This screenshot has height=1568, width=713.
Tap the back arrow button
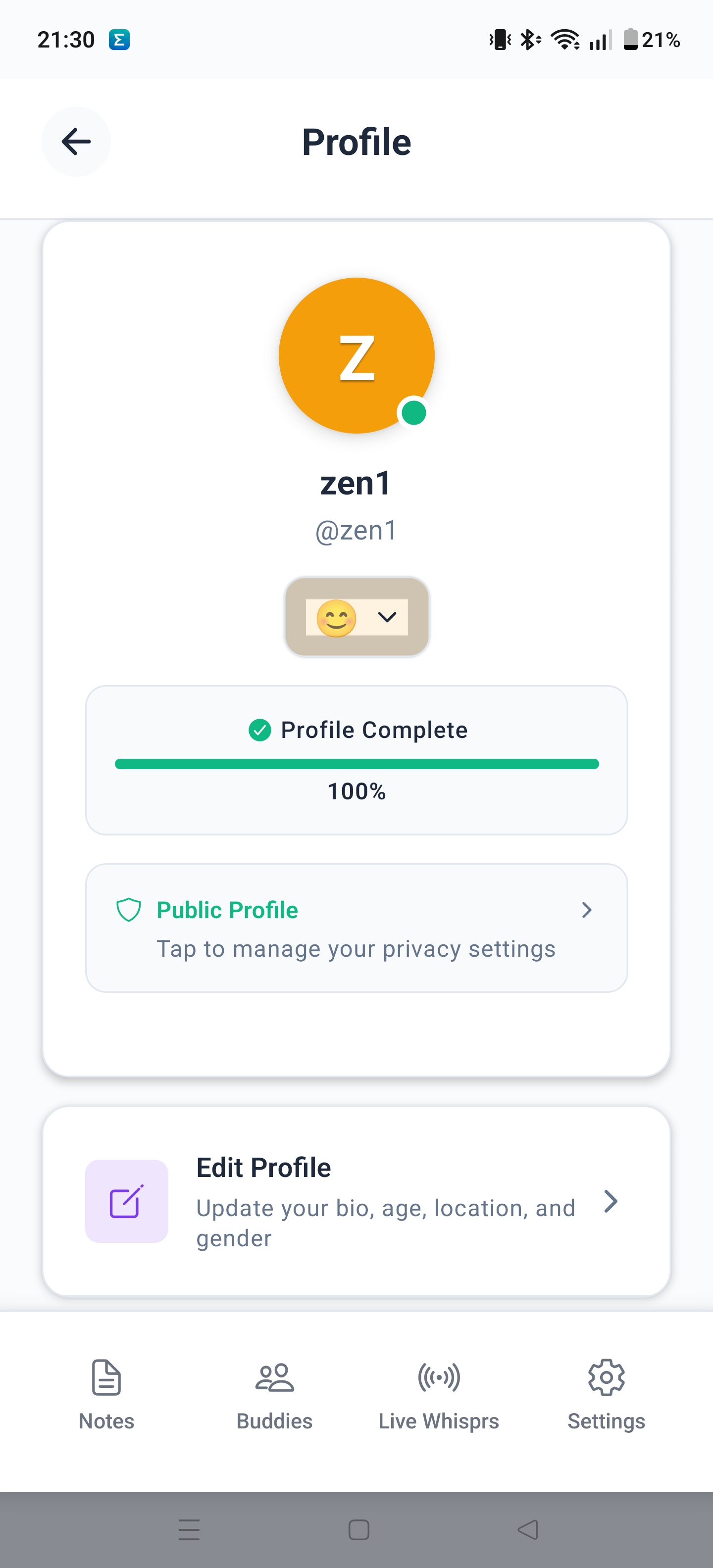pos(76,142)
